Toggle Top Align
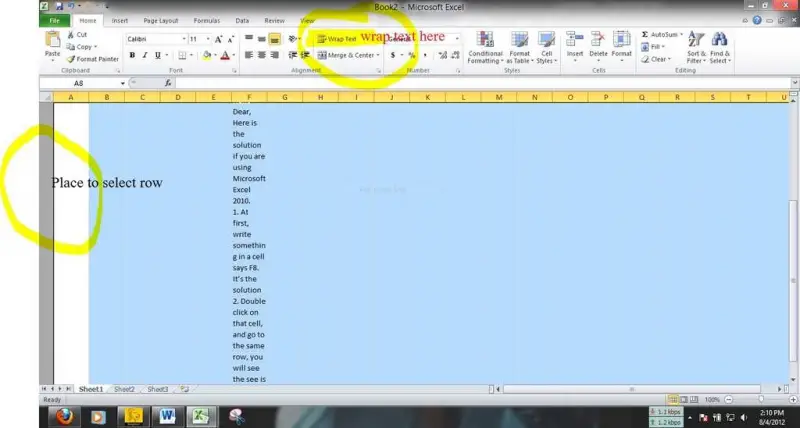This screenshot has height=428, width=800. (x=249, y=39)
